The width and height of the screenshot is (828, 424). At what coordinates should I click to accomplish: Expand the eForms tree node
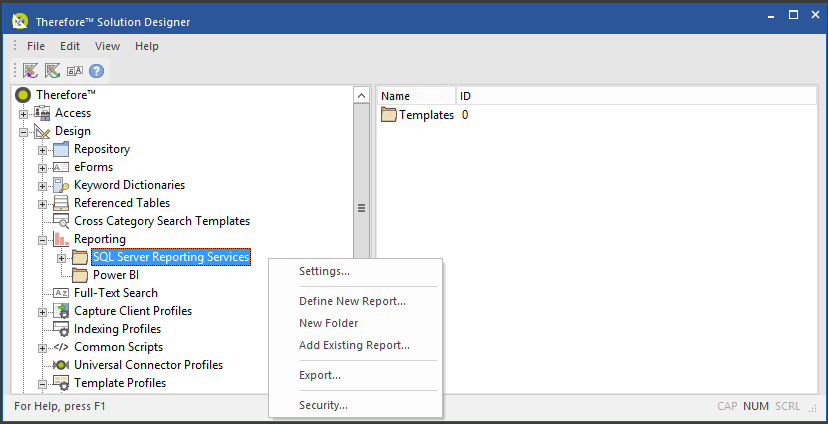(43, 168)
